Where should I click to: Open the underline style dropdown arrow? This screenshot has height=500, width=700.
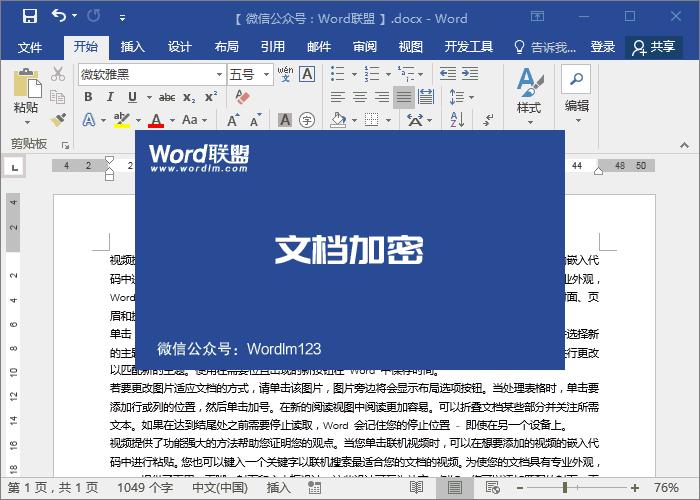[149, 97]
